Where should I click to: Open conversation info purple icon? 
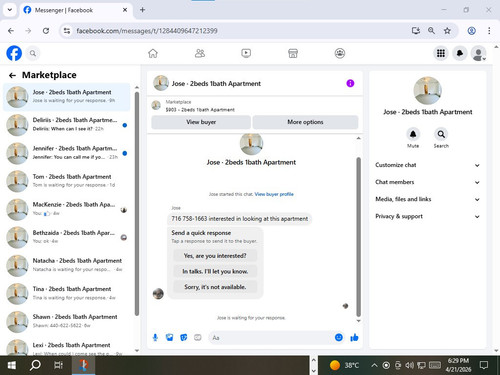coord(350,83)
